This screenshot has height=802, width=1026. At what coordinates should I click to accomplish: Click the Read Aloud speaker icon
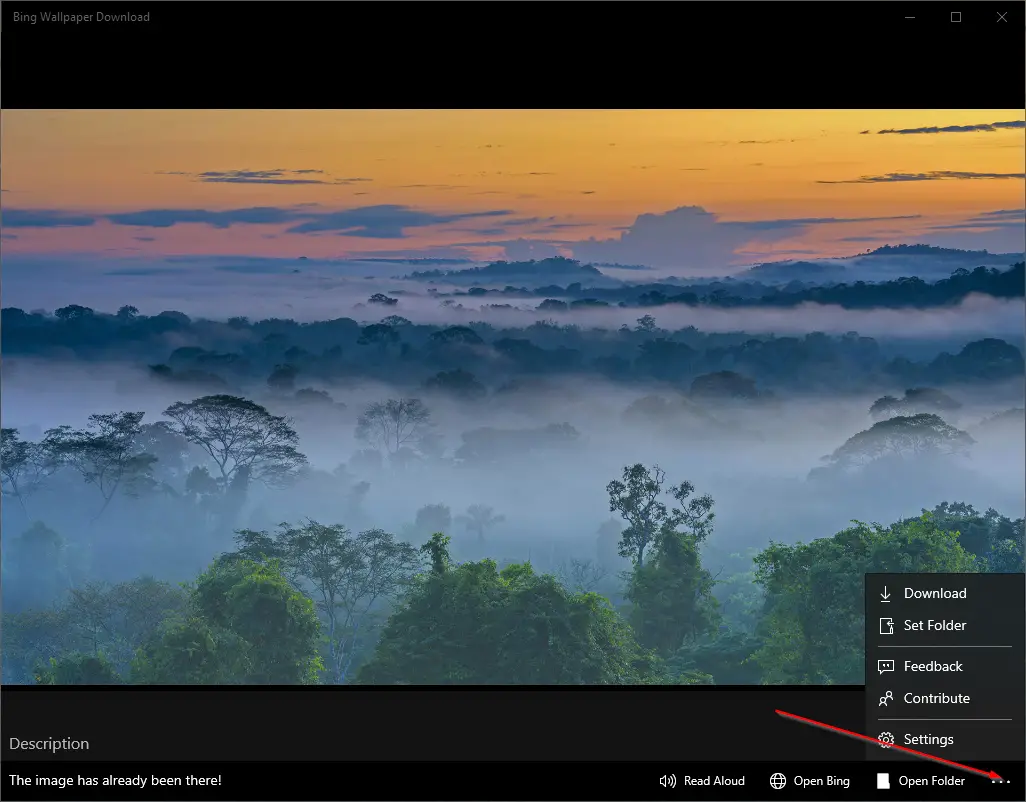(x=667, y=781)
